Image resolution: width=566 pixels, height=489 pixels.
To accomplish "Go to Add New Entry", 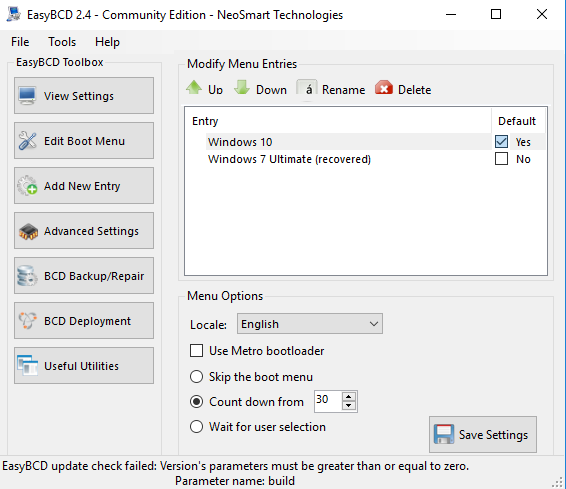I will click(x=84, y=186).
